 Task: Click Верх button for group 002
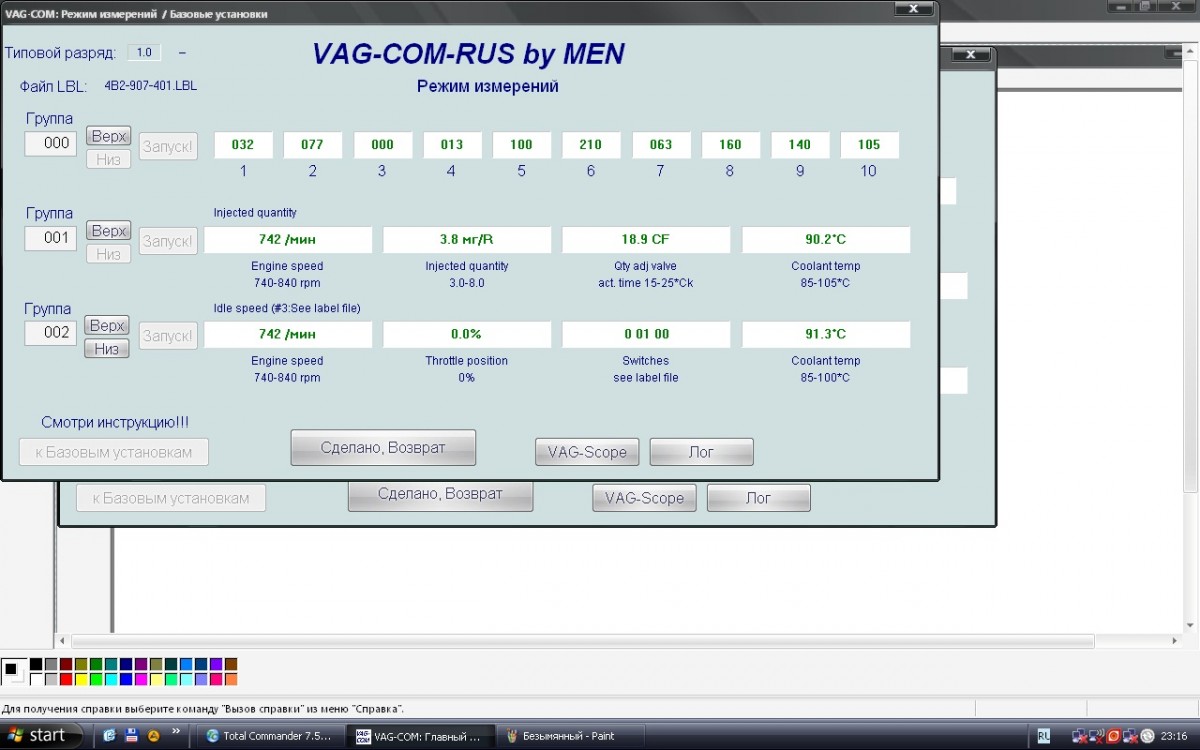108,326
